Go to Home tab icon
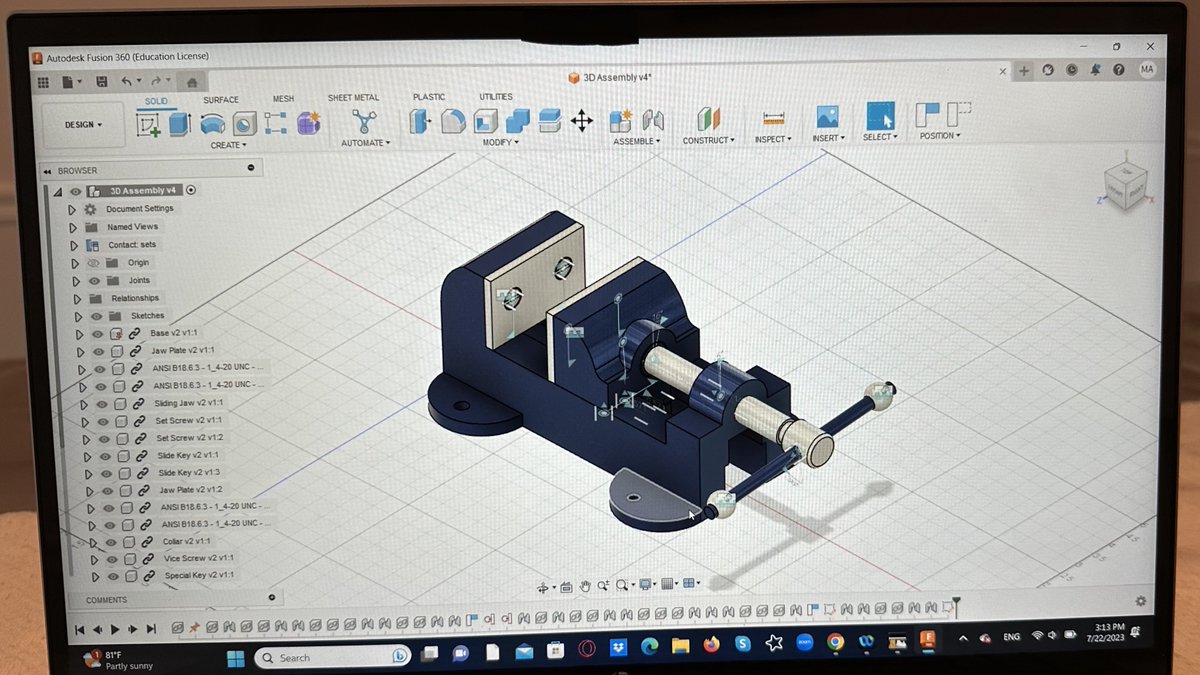Screen dimensions: 1200x675 coord(191,81)
